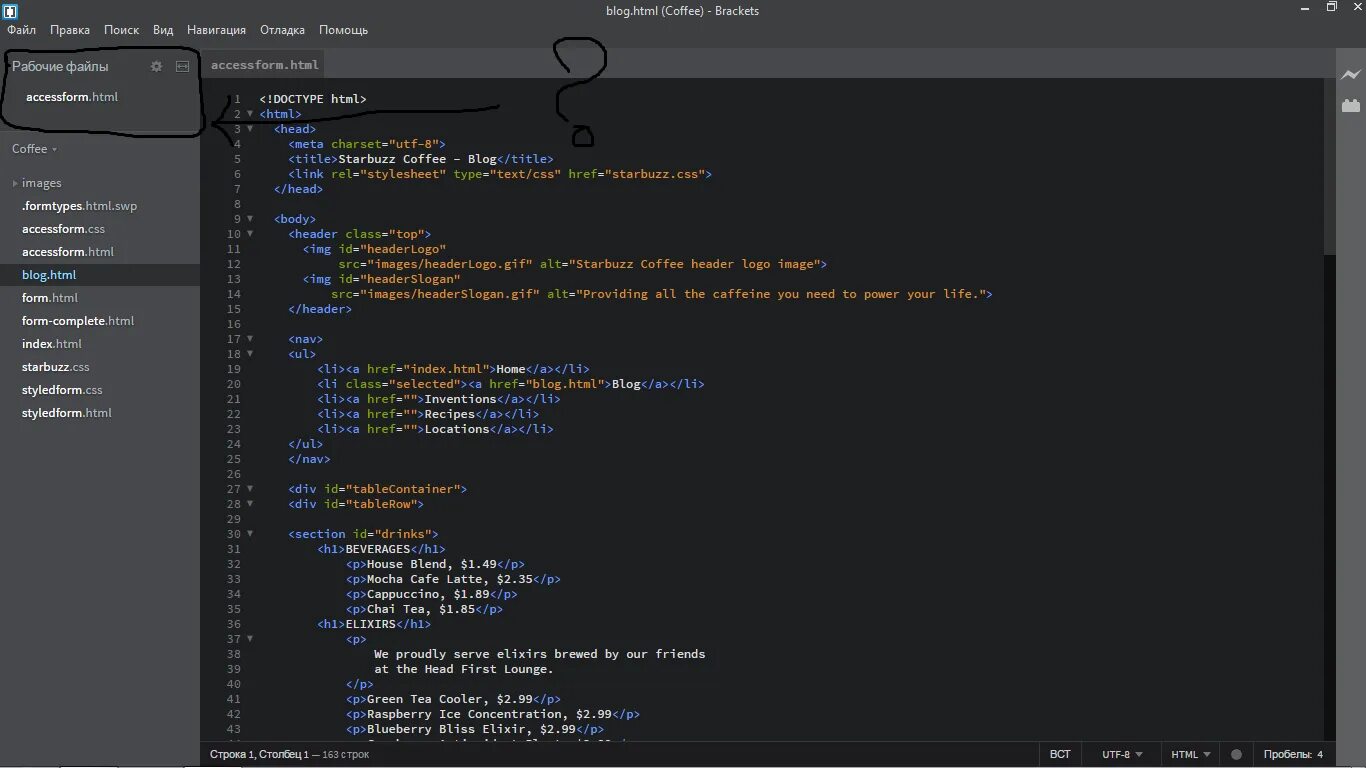
Task: Open the UTF-8 encoding dropdown
Action: 1122,755
